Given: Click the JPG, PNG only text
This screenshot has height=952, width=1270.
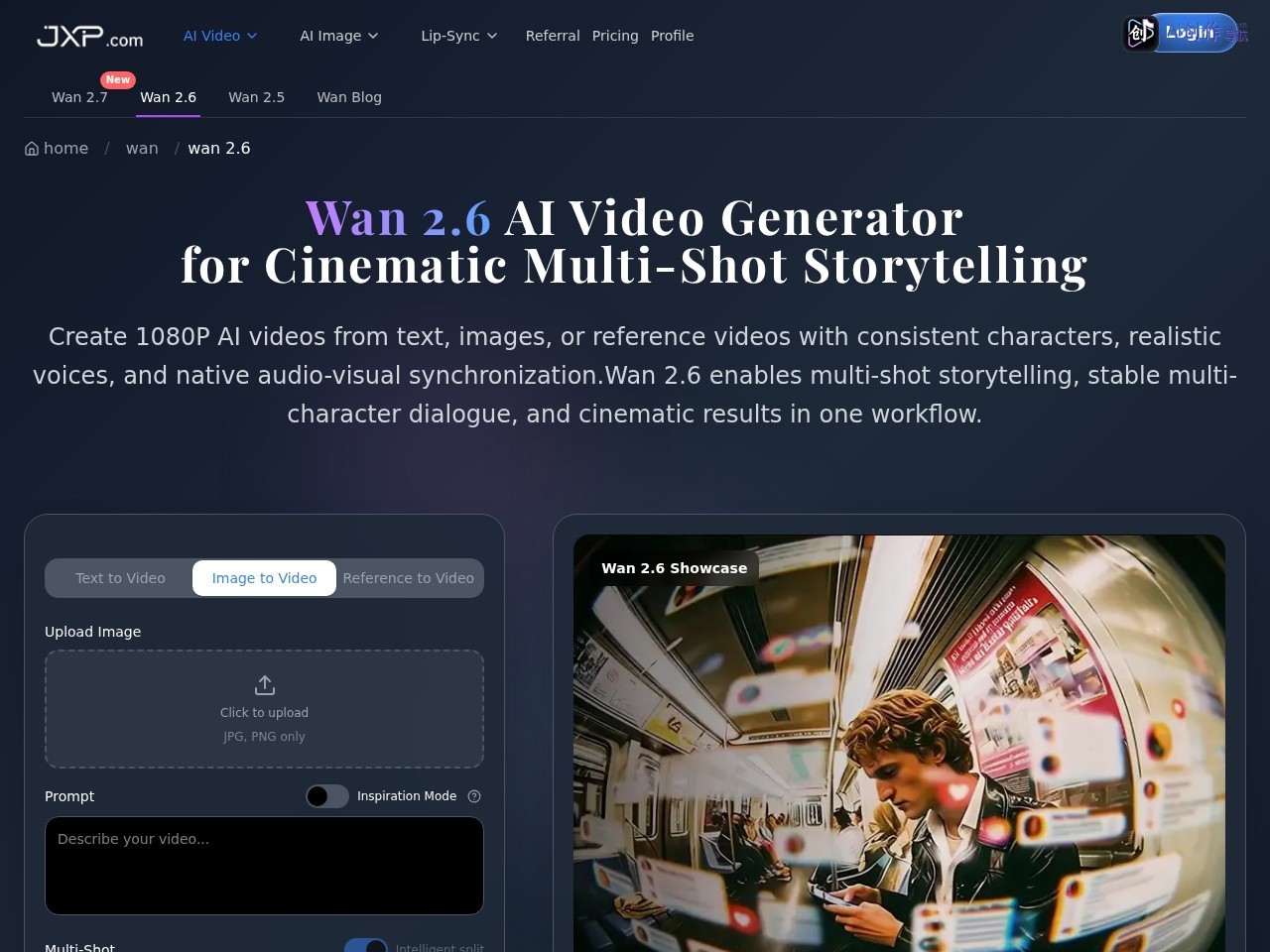Looking at the screenshot, I should [264, 737].
